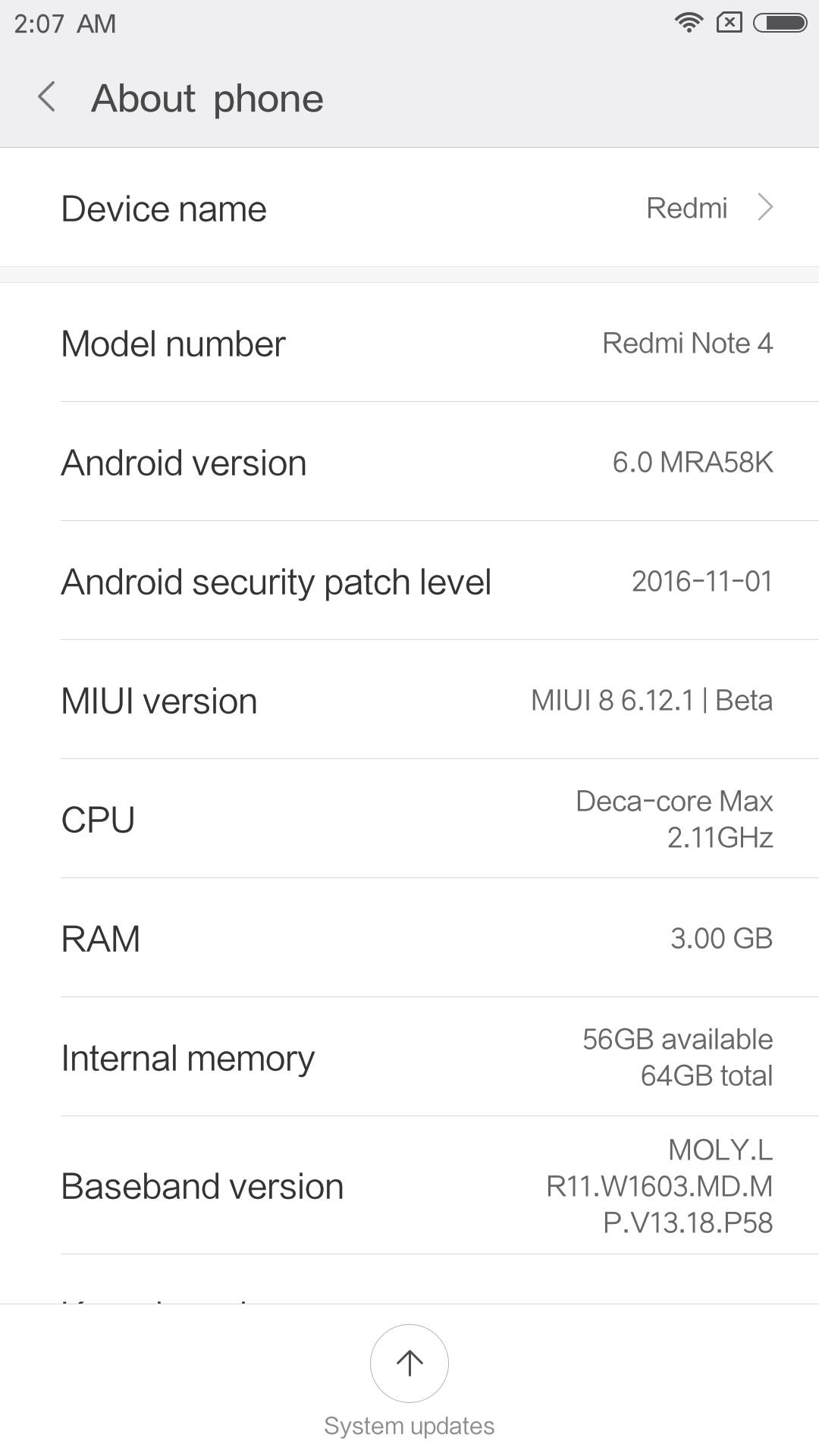Open the Internal memory entry
Screen dimensions: 819x1456
click(x=409, y=1057)
